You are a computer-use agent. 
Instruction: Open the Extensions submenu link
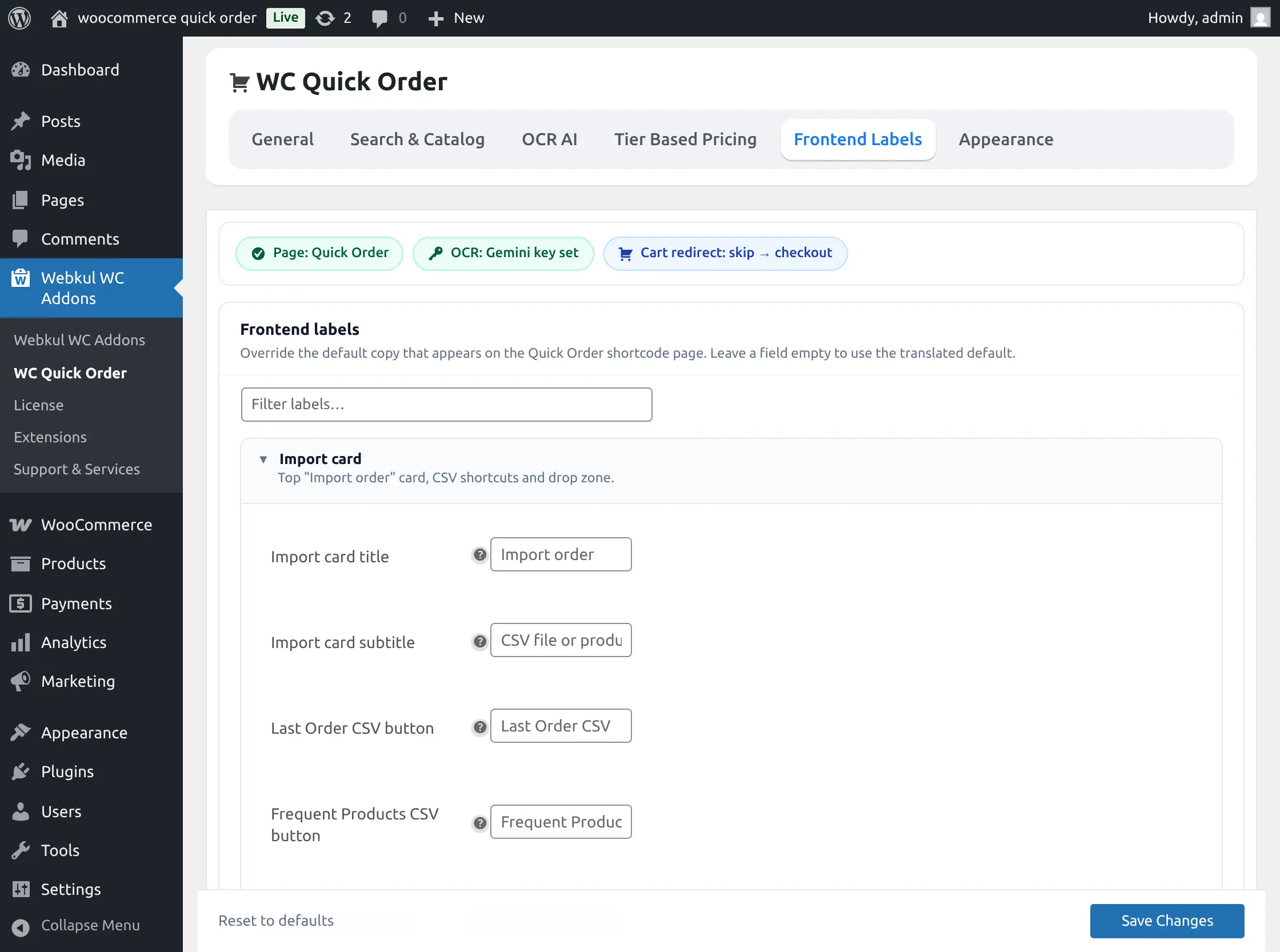point(50,437)
